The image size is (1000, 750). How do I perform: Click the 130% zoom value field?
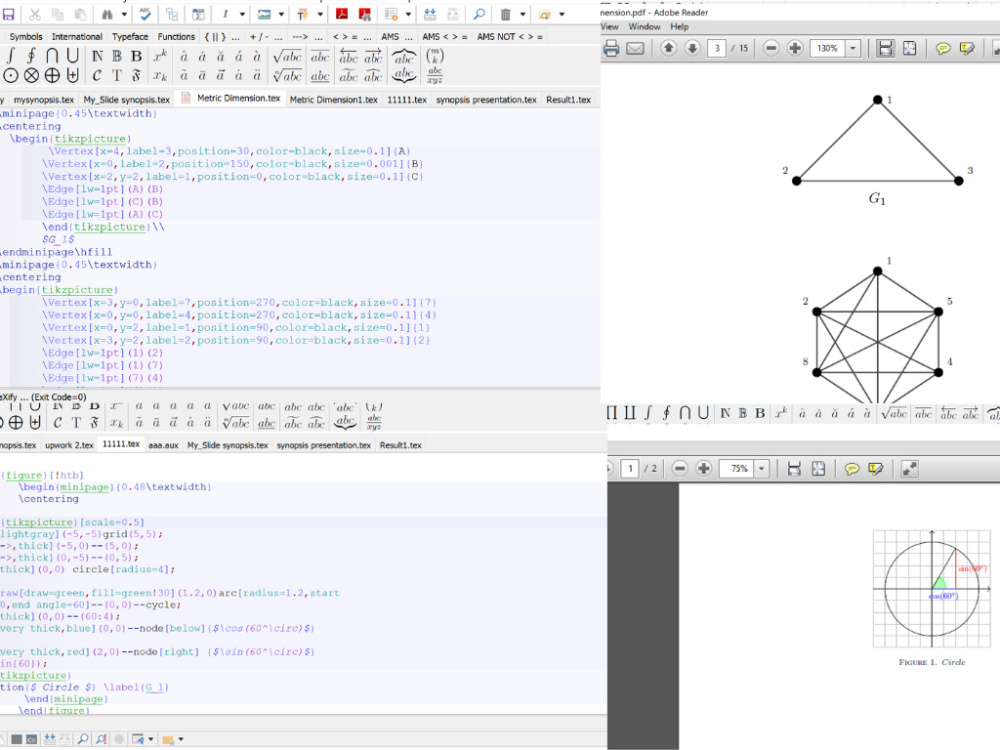point(827,48)
